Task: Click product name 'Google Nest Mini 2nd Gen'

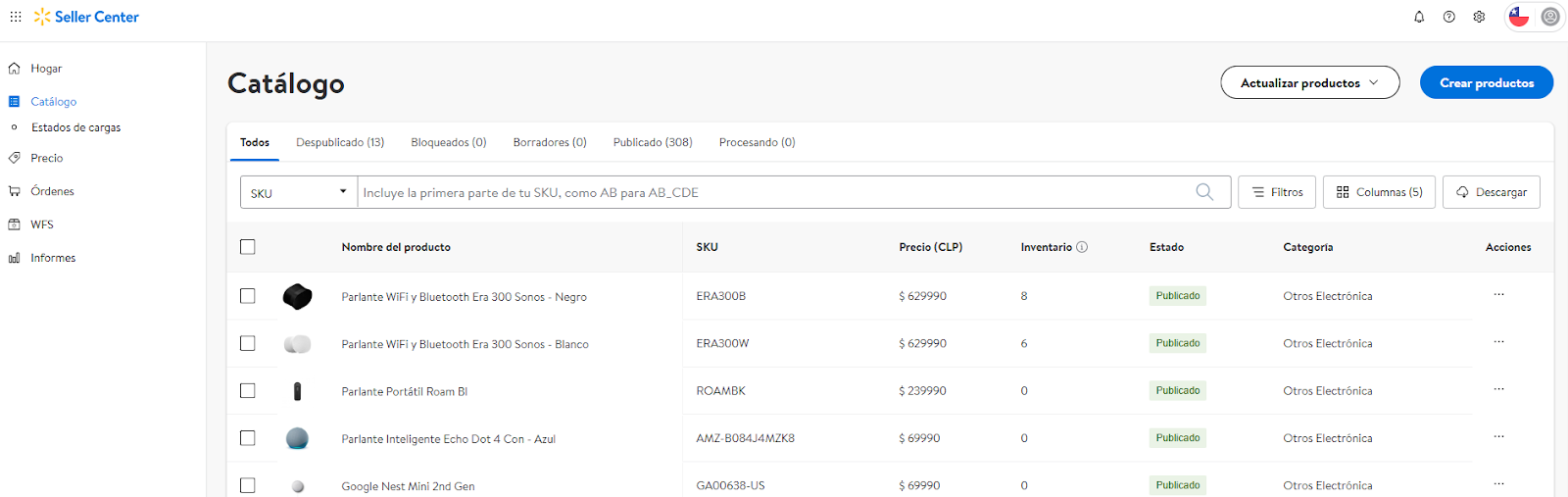Action: (x=408, y=486)
